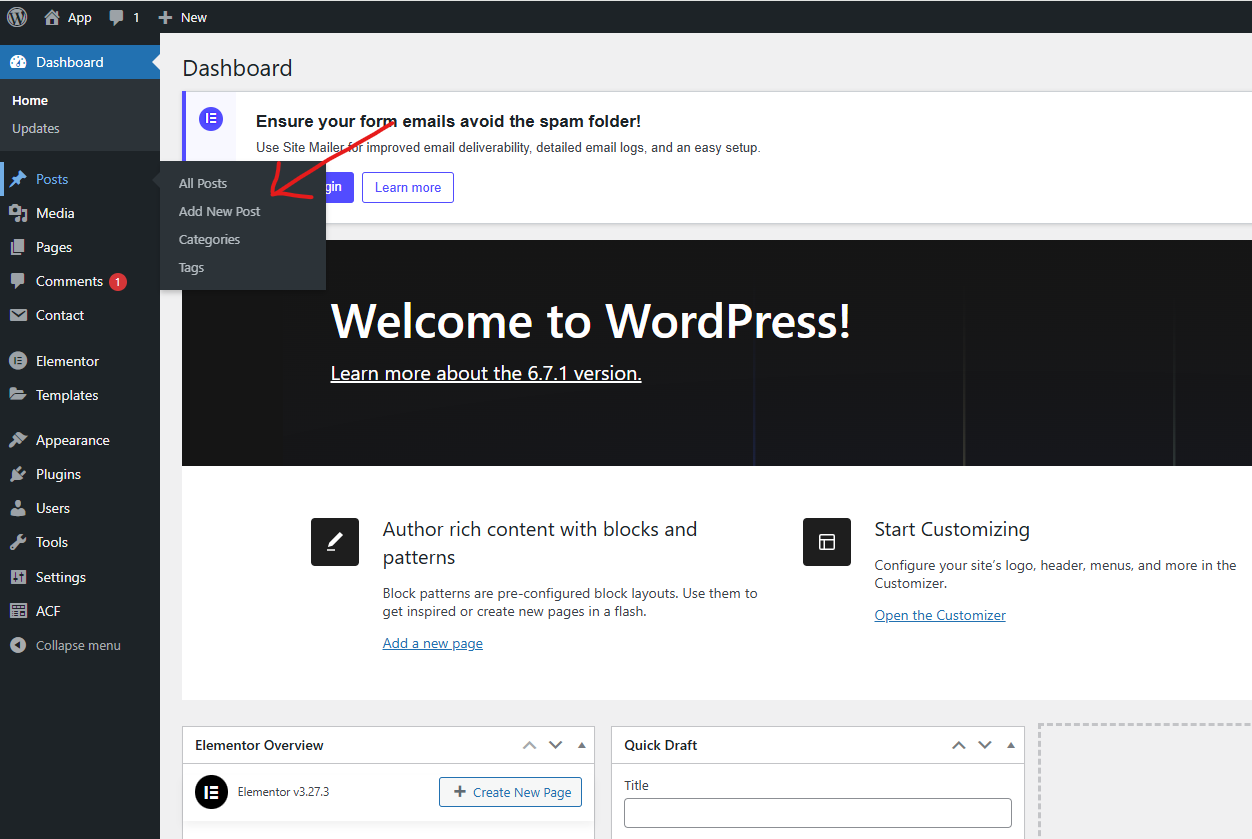Viewport: 1252px width, 839px height.
Task: Open comments bubble in admin bar
Action: tap(117, 18)
